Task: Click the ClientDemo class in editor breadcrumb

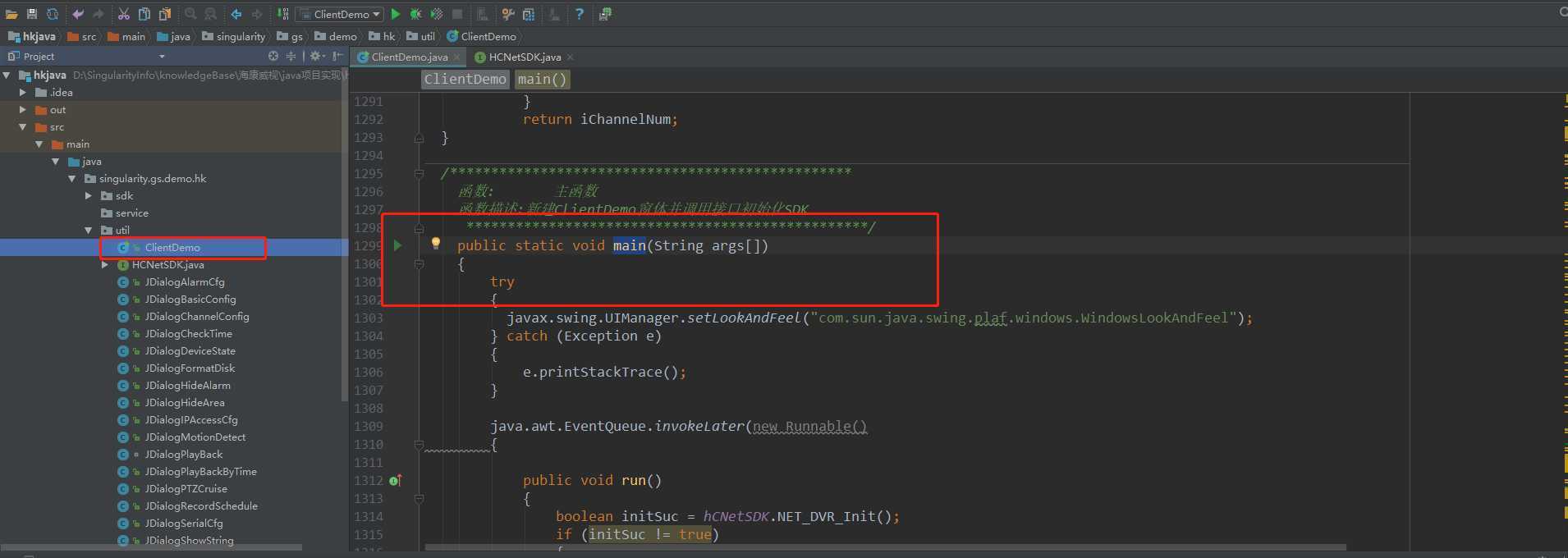Action: 465,79
